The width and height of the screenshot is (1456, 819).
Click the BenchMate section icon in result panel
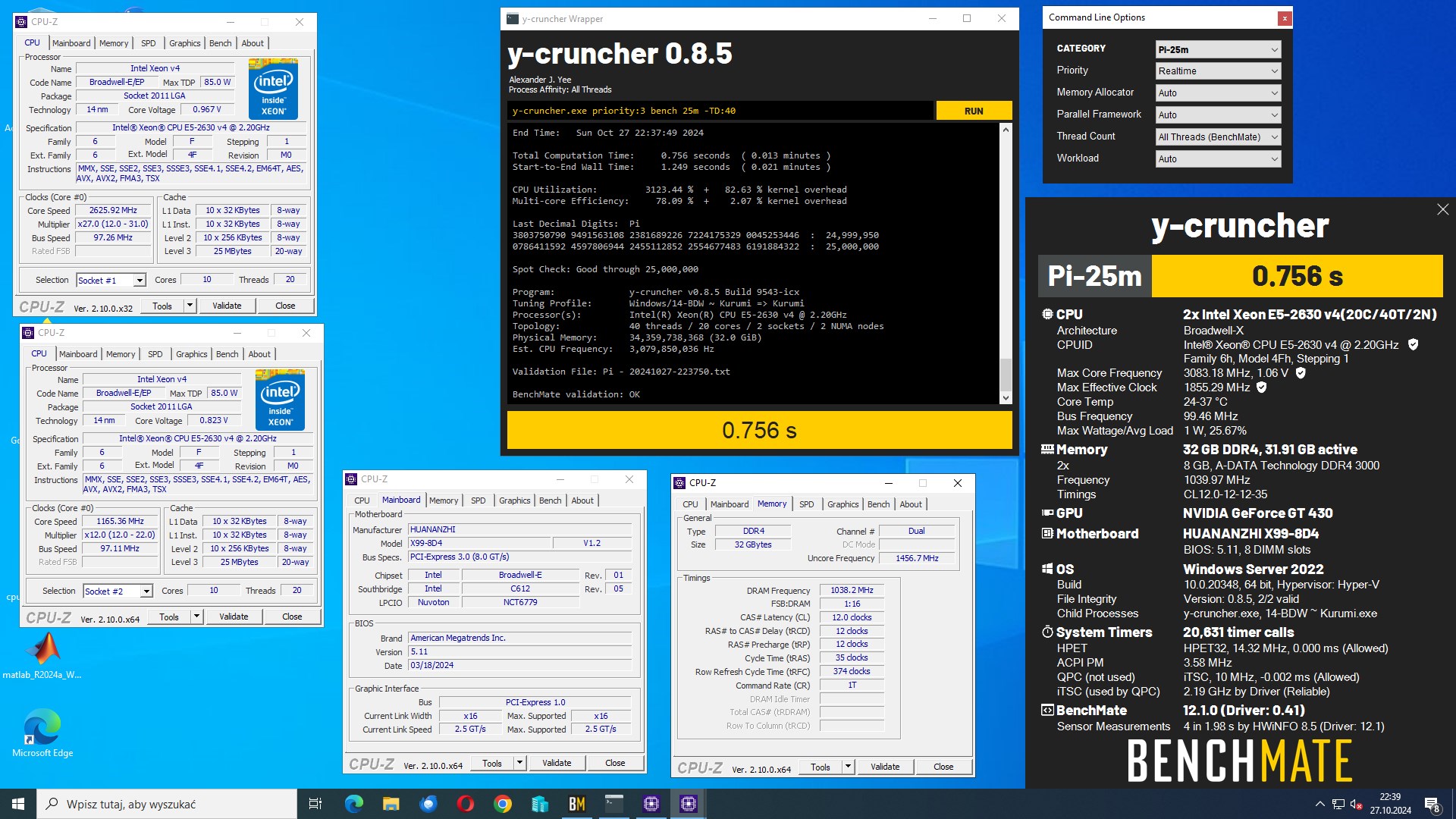click(x=1047, y=710)
